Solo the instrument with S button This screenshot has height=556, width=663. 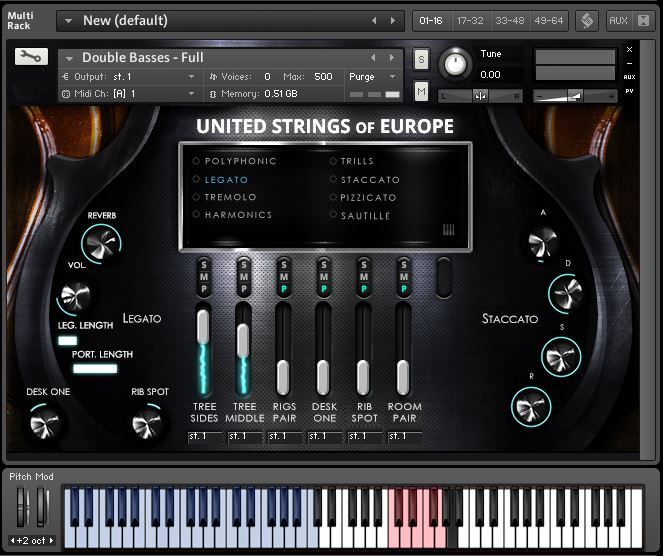[x=421, y=59]
